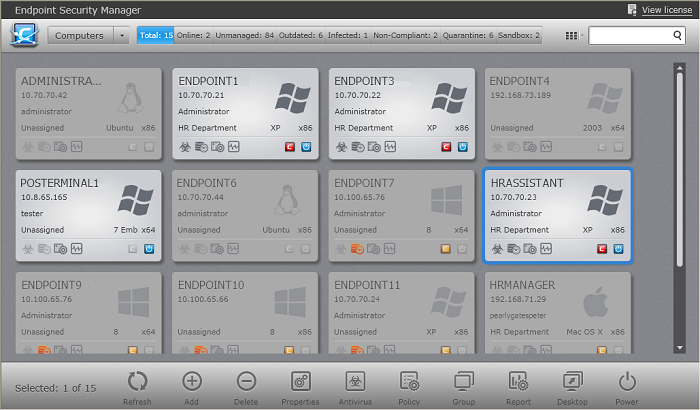700x410 pixels.
Task: Select the ENDPOINT10 computer card
Action: pos(245,313)
